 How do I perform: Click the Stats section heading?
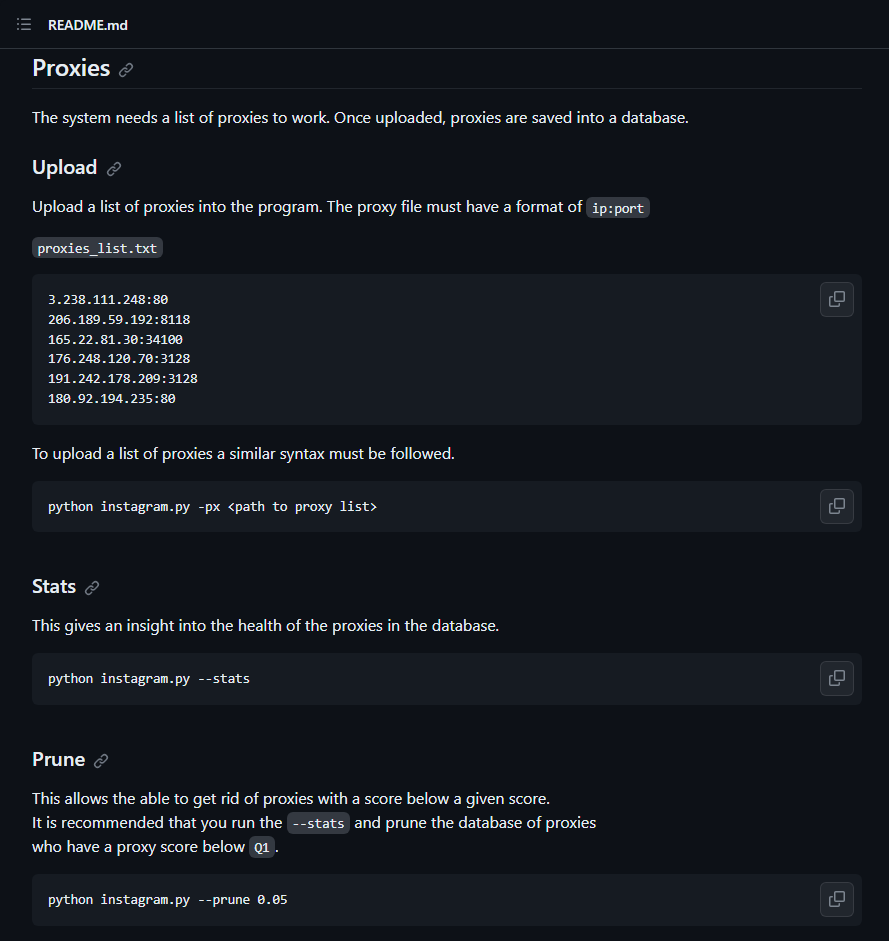click(54, 587)
